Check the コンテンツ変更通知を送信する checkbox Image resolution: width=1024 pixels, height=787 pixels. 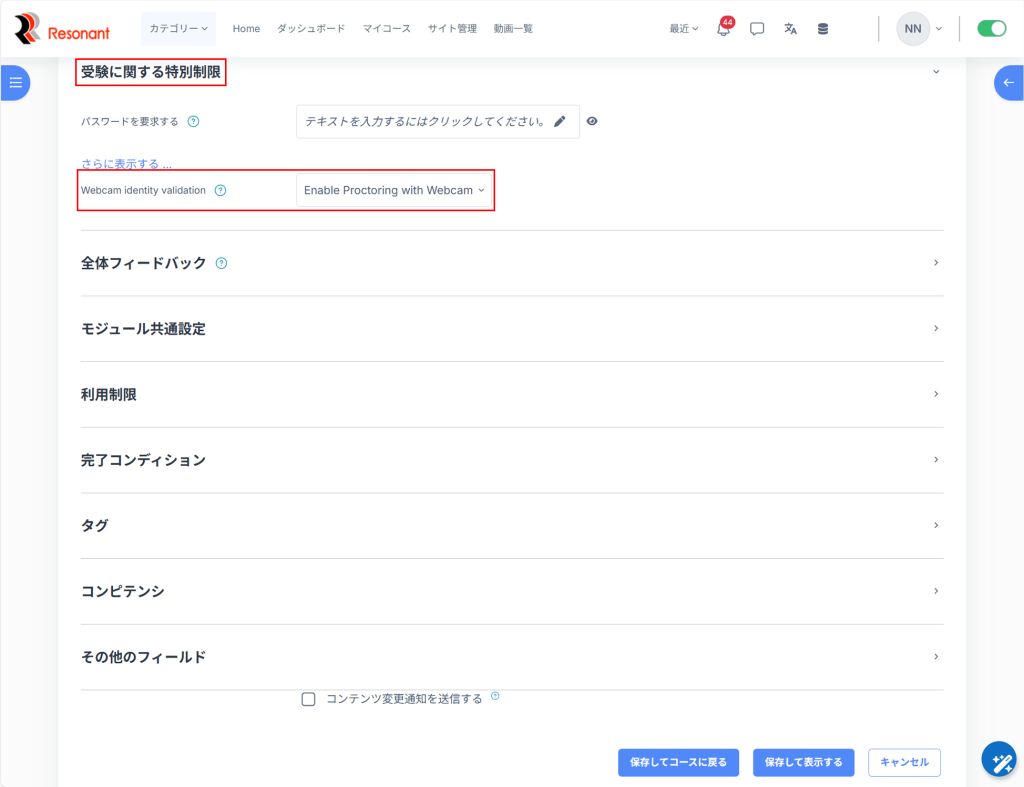[x=309, y=699]
